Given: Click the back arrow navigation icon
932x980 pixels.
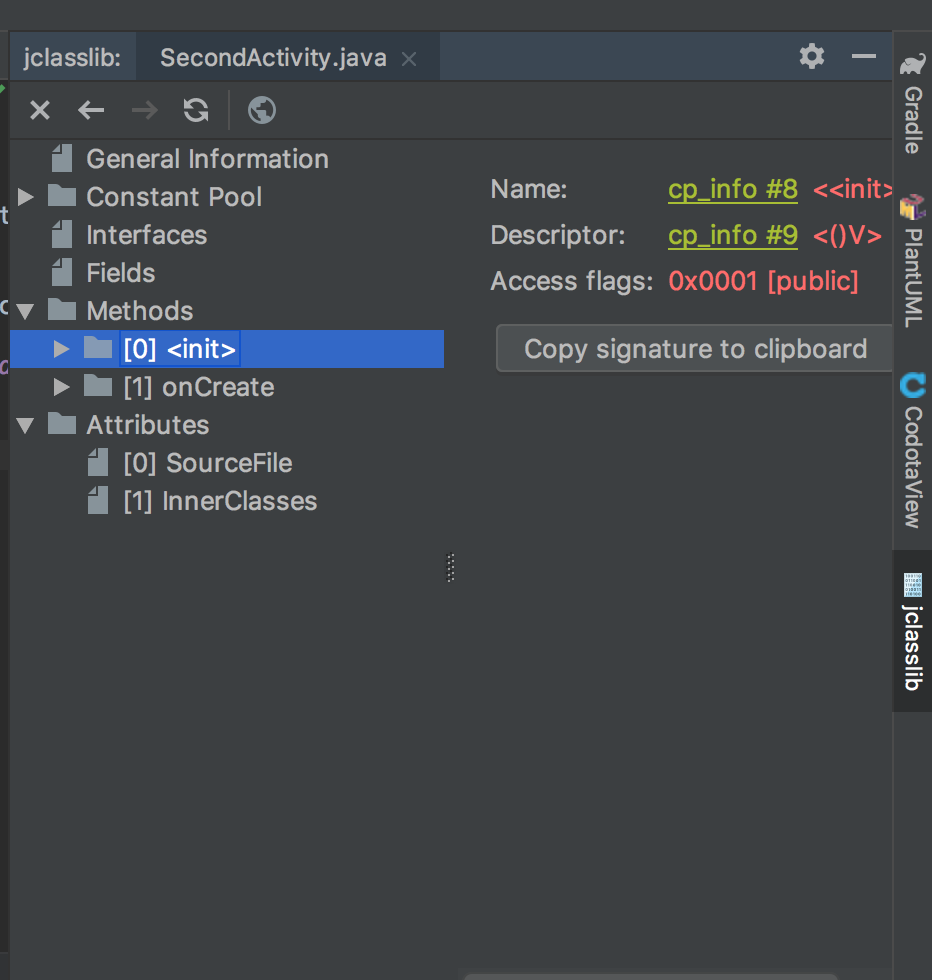Looking at the screenshot, I should tap(92, 110).
